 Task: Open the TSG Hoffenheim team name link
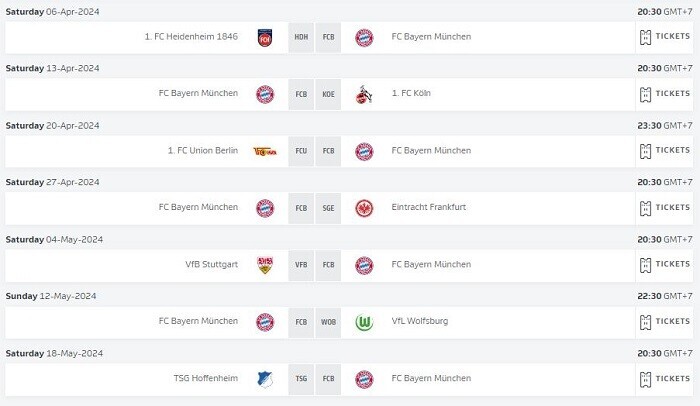click(206, 378)
